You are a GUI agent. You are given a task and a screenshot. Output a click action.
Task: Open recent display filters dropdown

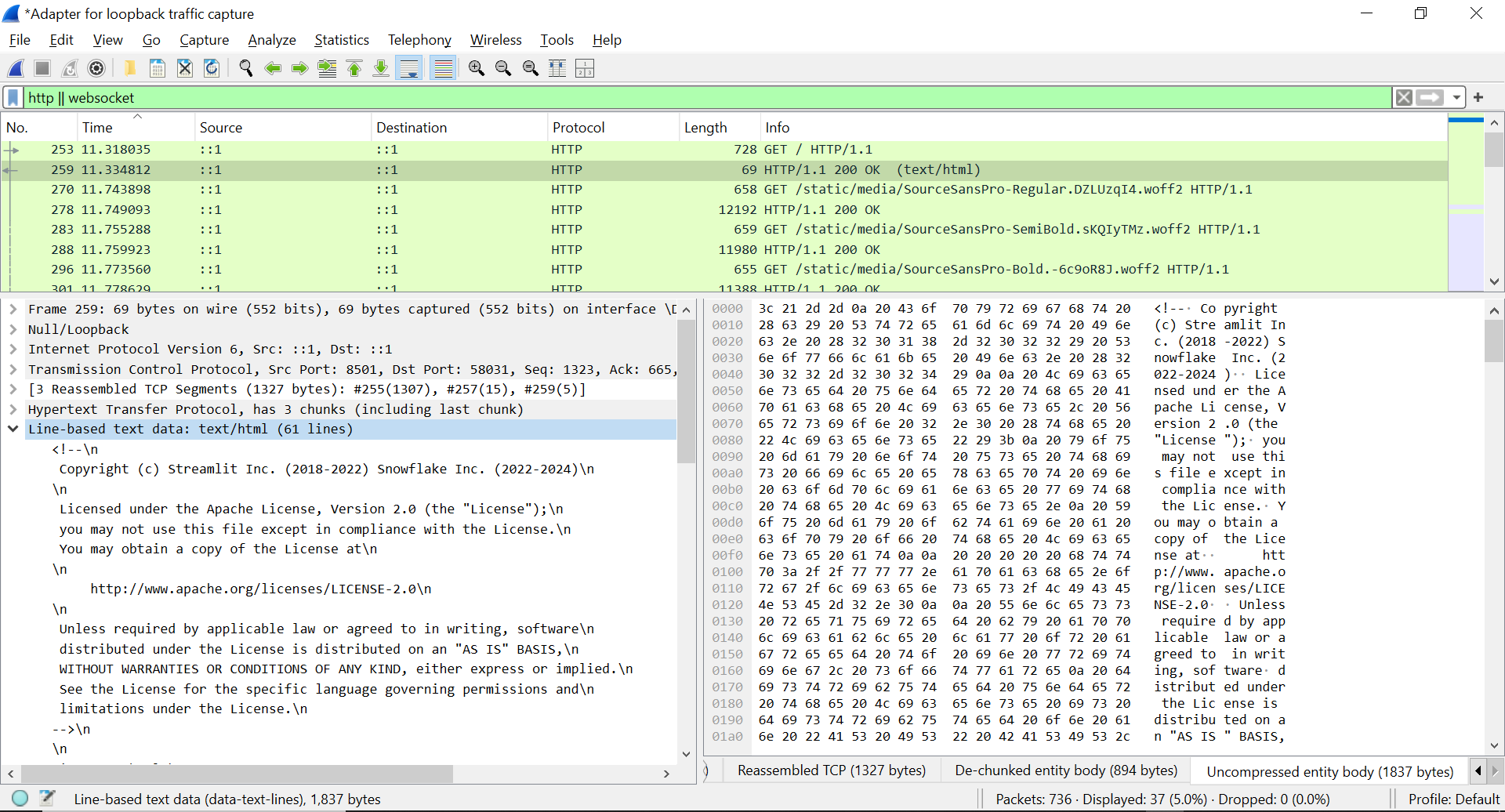coord(1456,97)
